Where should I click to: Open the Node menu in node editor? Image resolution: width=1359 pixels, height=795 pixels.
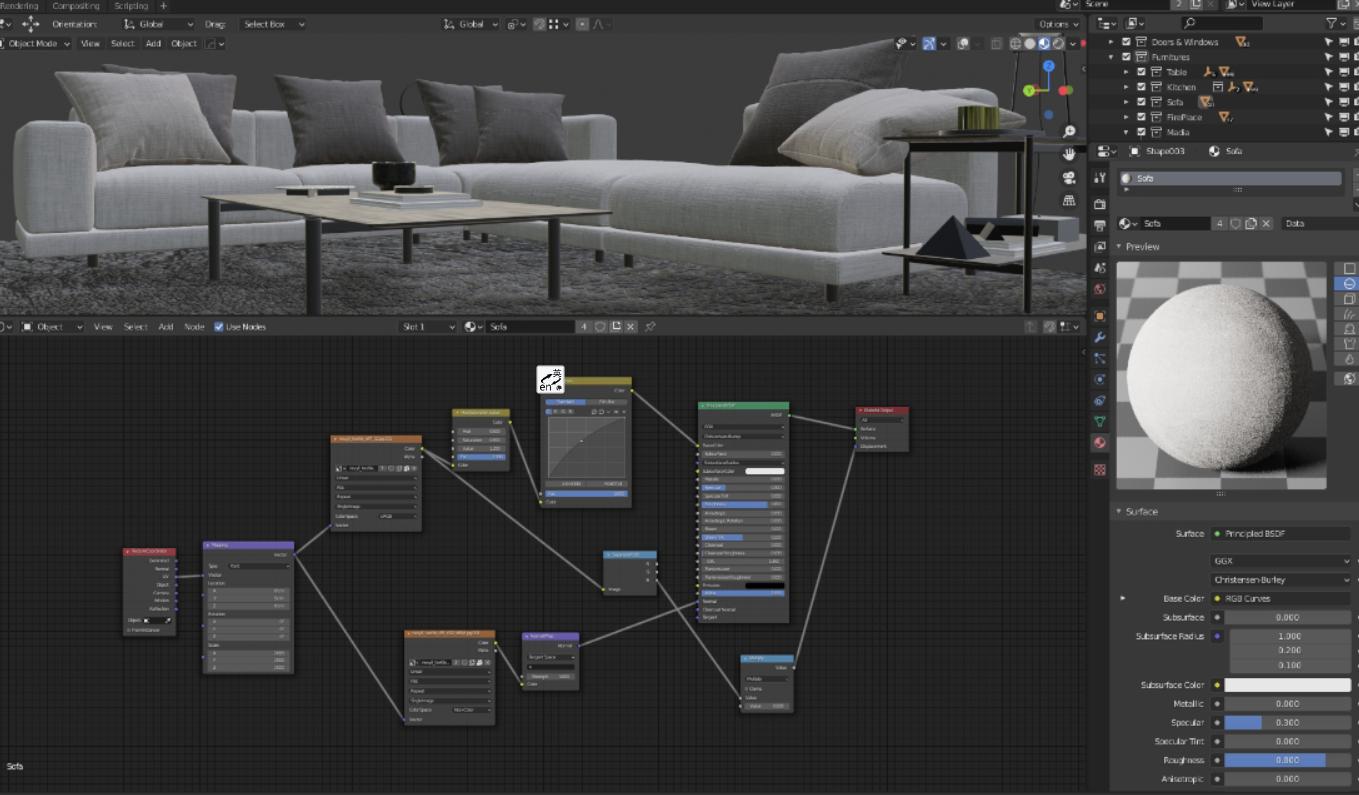click(x=194, y=327)
